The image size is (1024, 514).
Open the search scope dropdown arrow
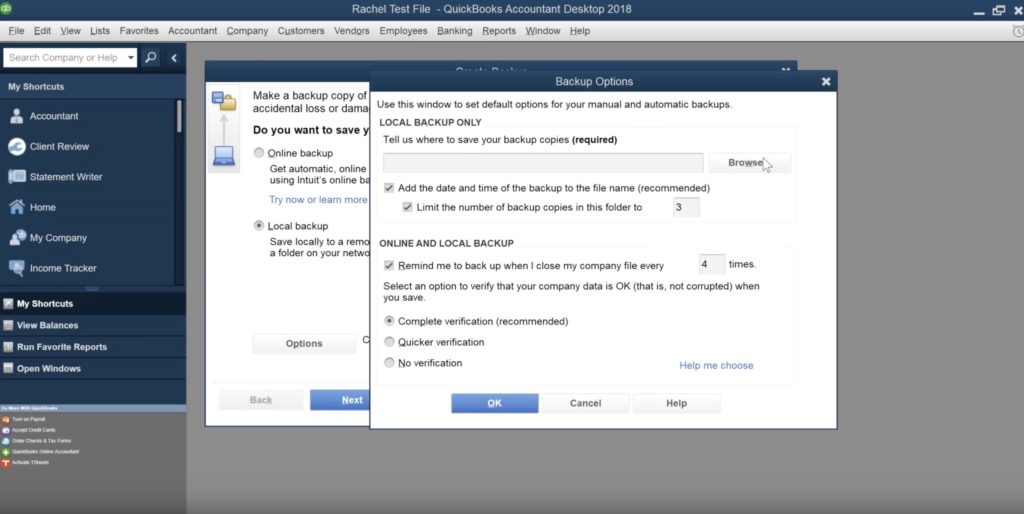coord(131,57)
